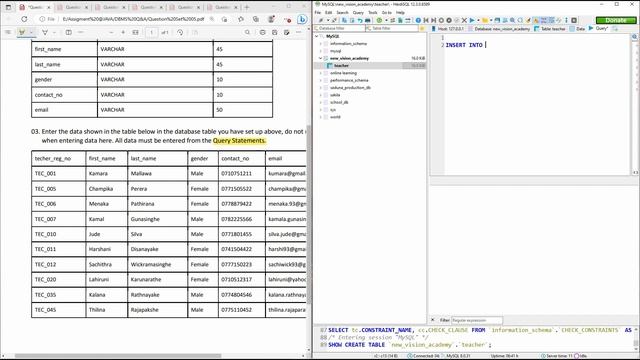Viewport: 640px width, 360px height.
Task: Open a new browser tab
Action: click(247, 7)
